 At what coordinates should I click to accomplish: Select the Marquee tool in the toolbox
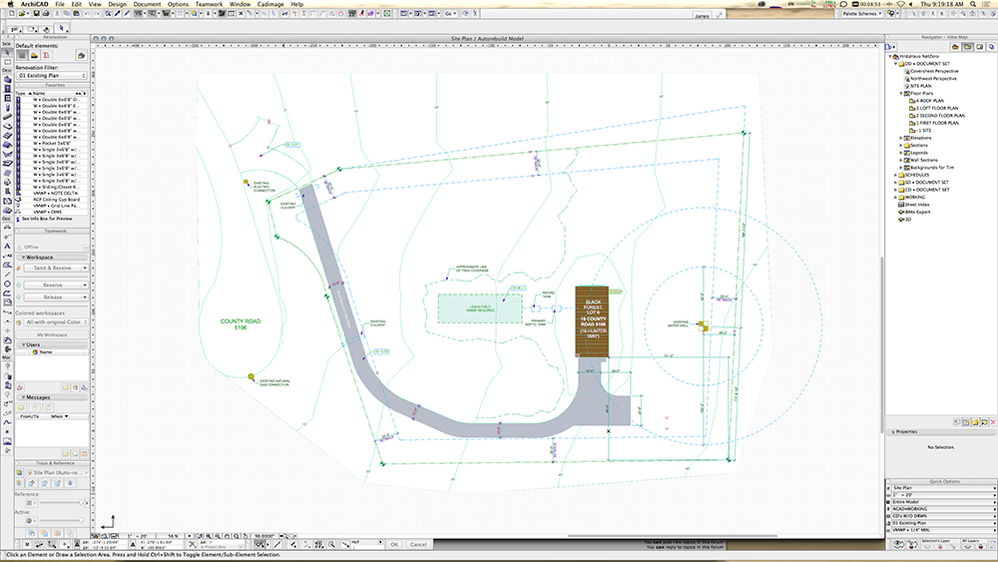[7, 62]
